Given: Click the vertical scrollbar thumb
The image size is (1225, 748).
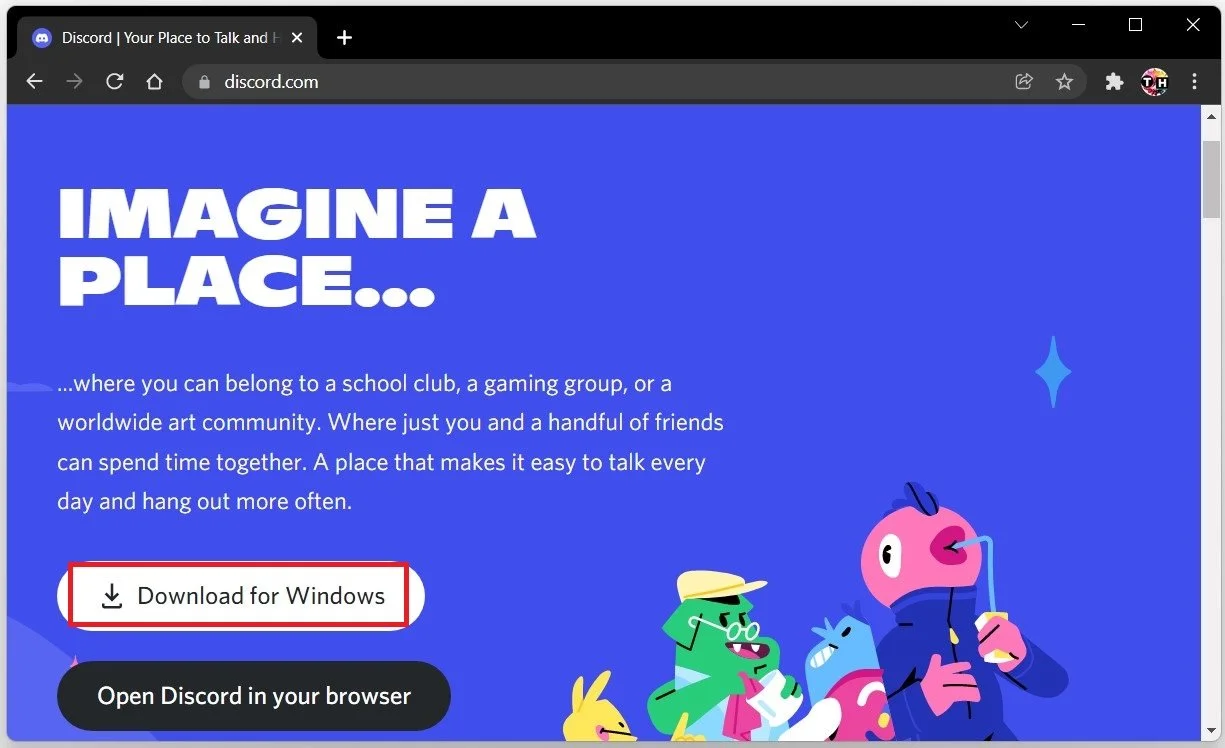Looking at the screenshot, I should click(1210, 178).
